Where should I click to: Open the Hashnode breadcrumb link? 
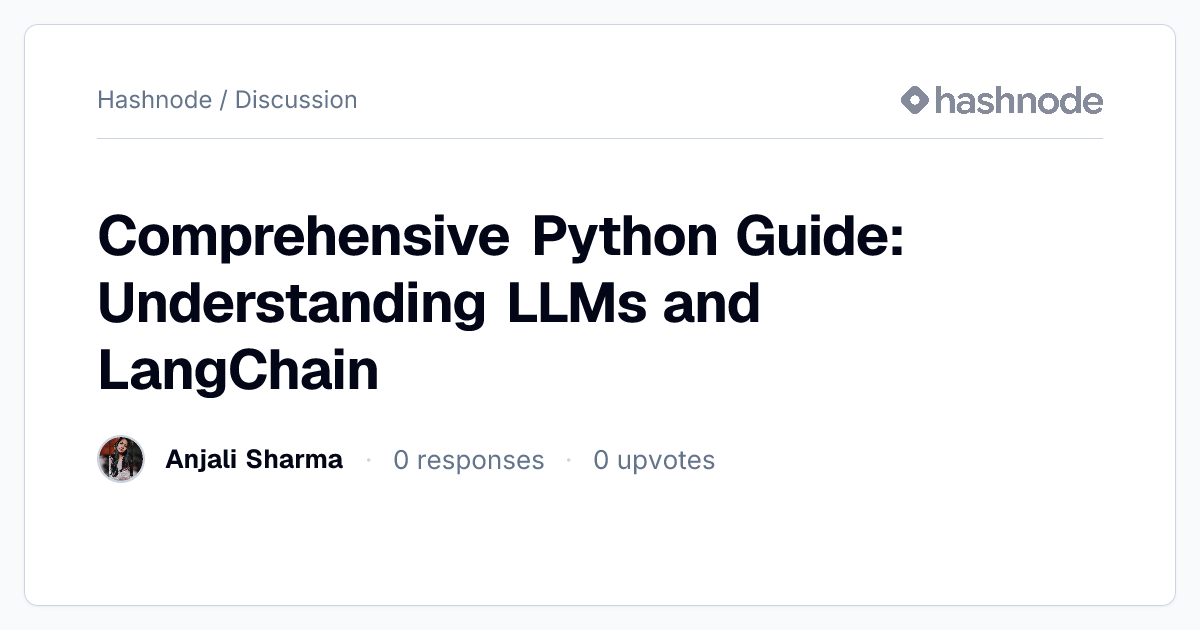[154, 100]
